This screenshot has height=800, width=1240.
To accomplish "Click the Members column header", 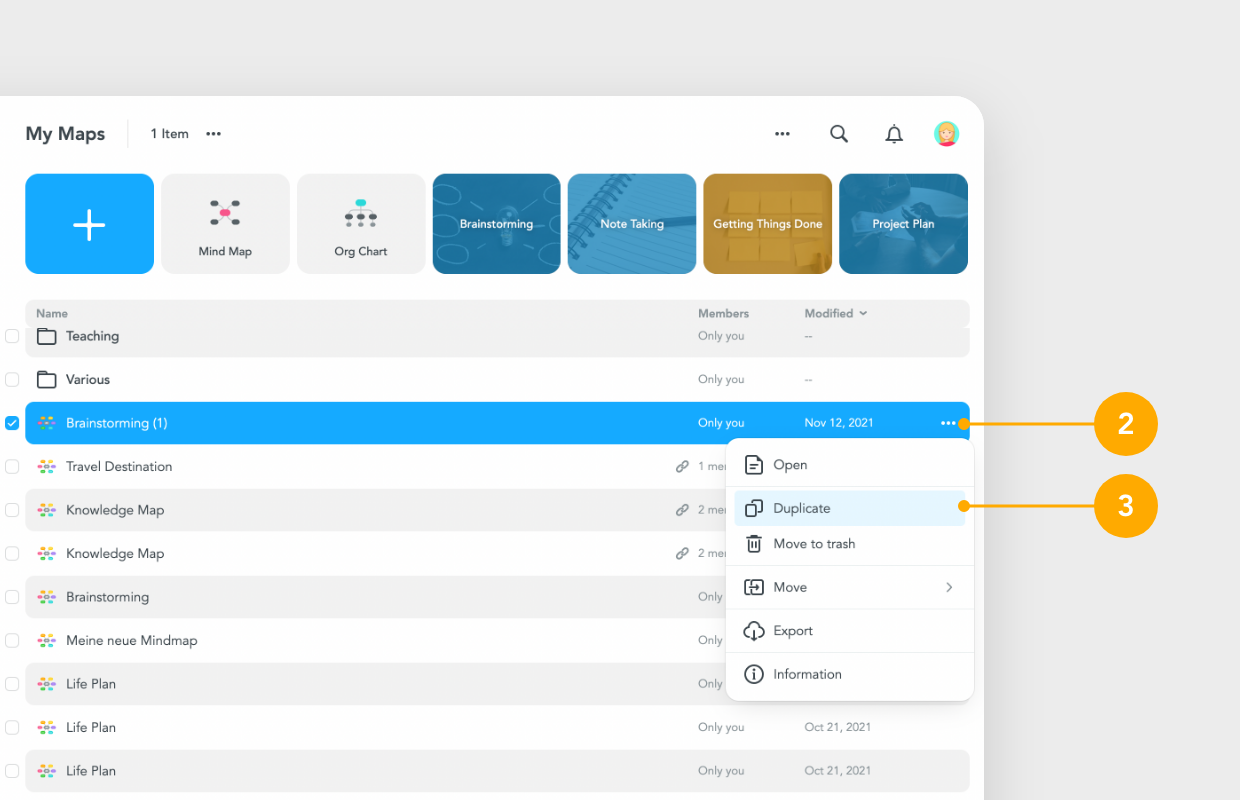I will click(723, 314).
